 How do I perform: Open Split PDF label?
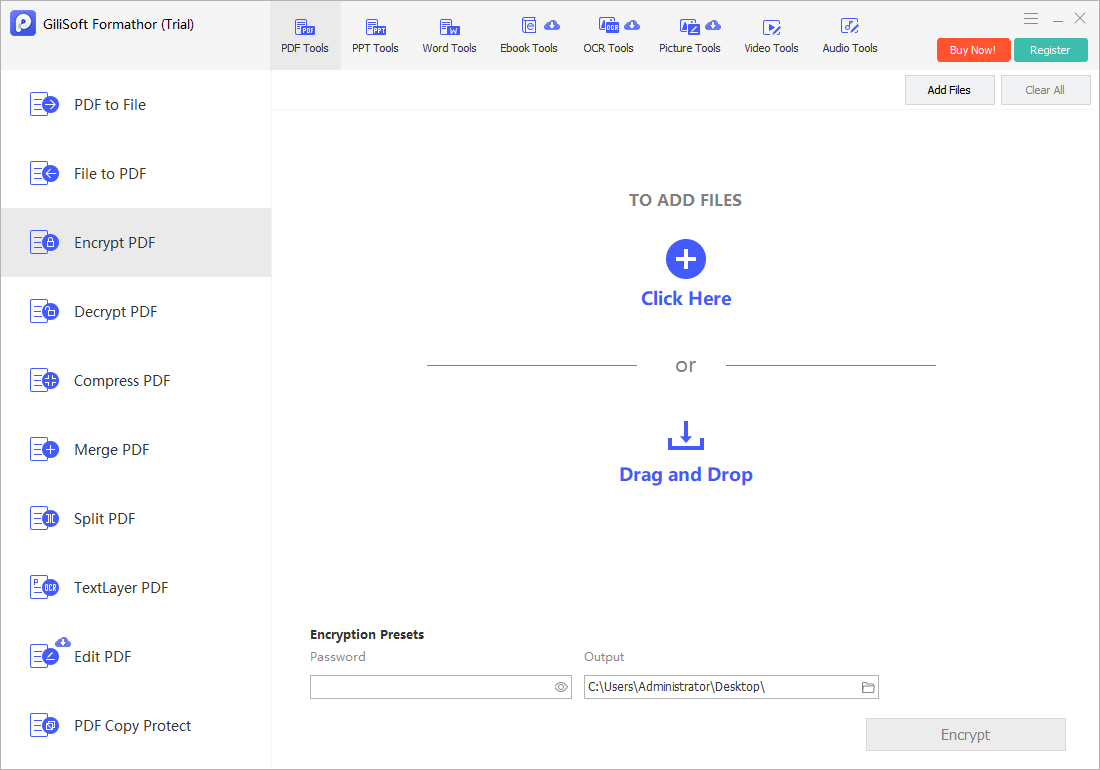click(105, 519)
